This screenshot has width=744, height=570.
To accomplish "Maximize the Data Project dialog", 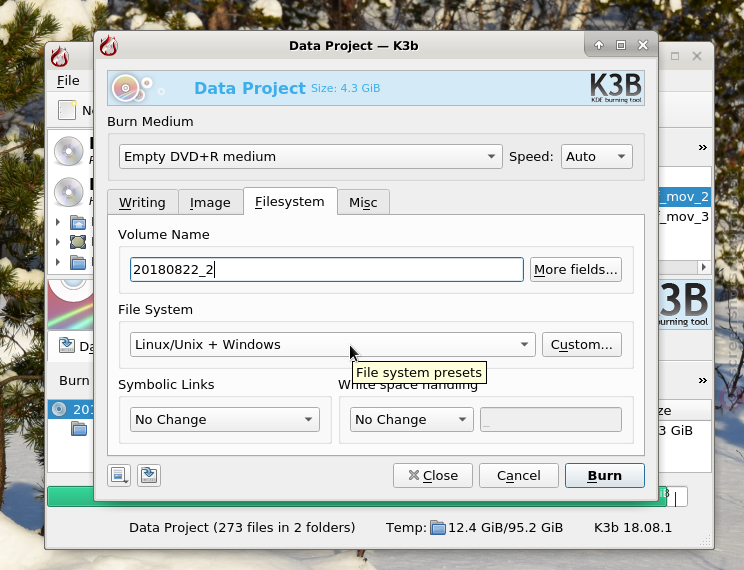I will (x=621, y=45).
